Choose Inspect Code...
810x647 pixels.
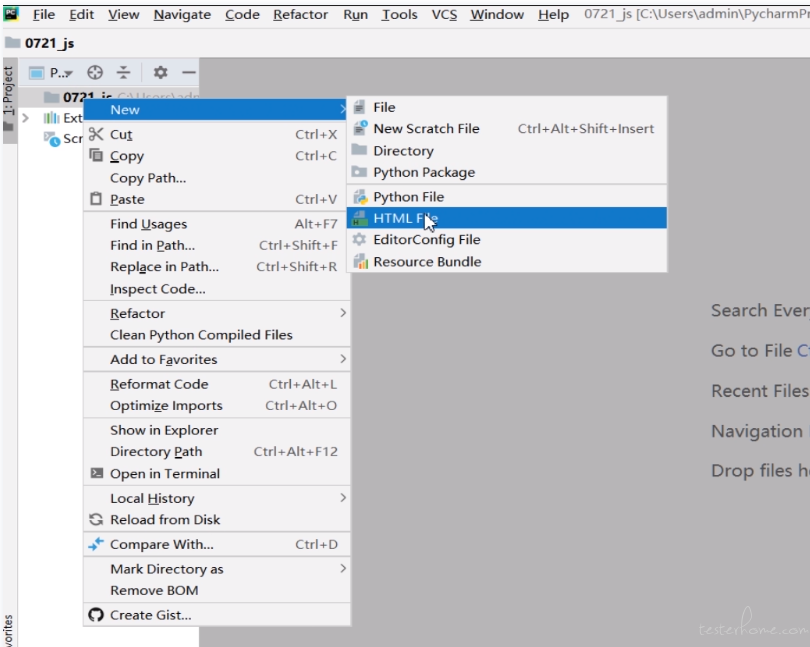216,288
